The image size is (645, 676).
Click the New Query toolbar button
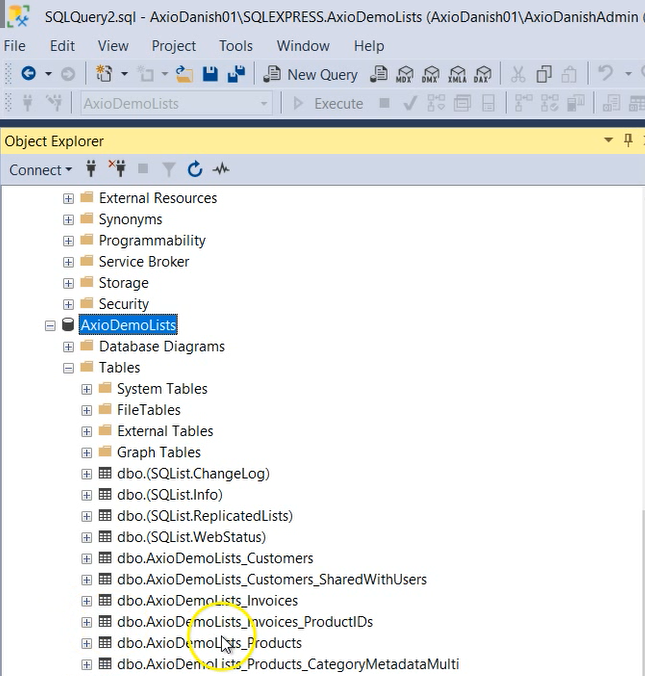point(310,74)
